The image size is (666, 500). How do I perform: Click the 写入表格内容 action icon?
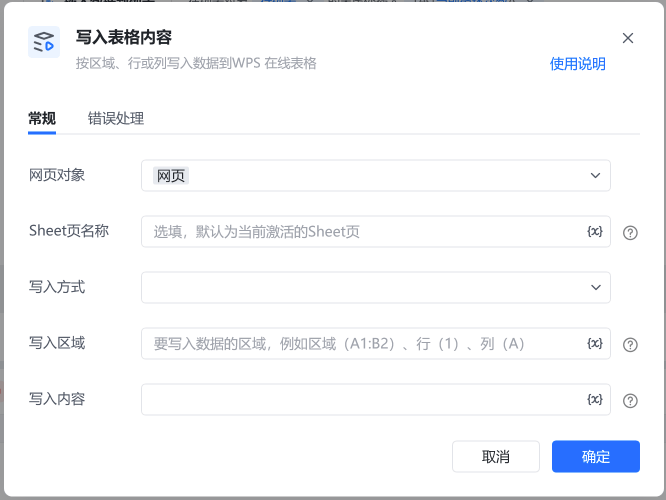[44, 42]
